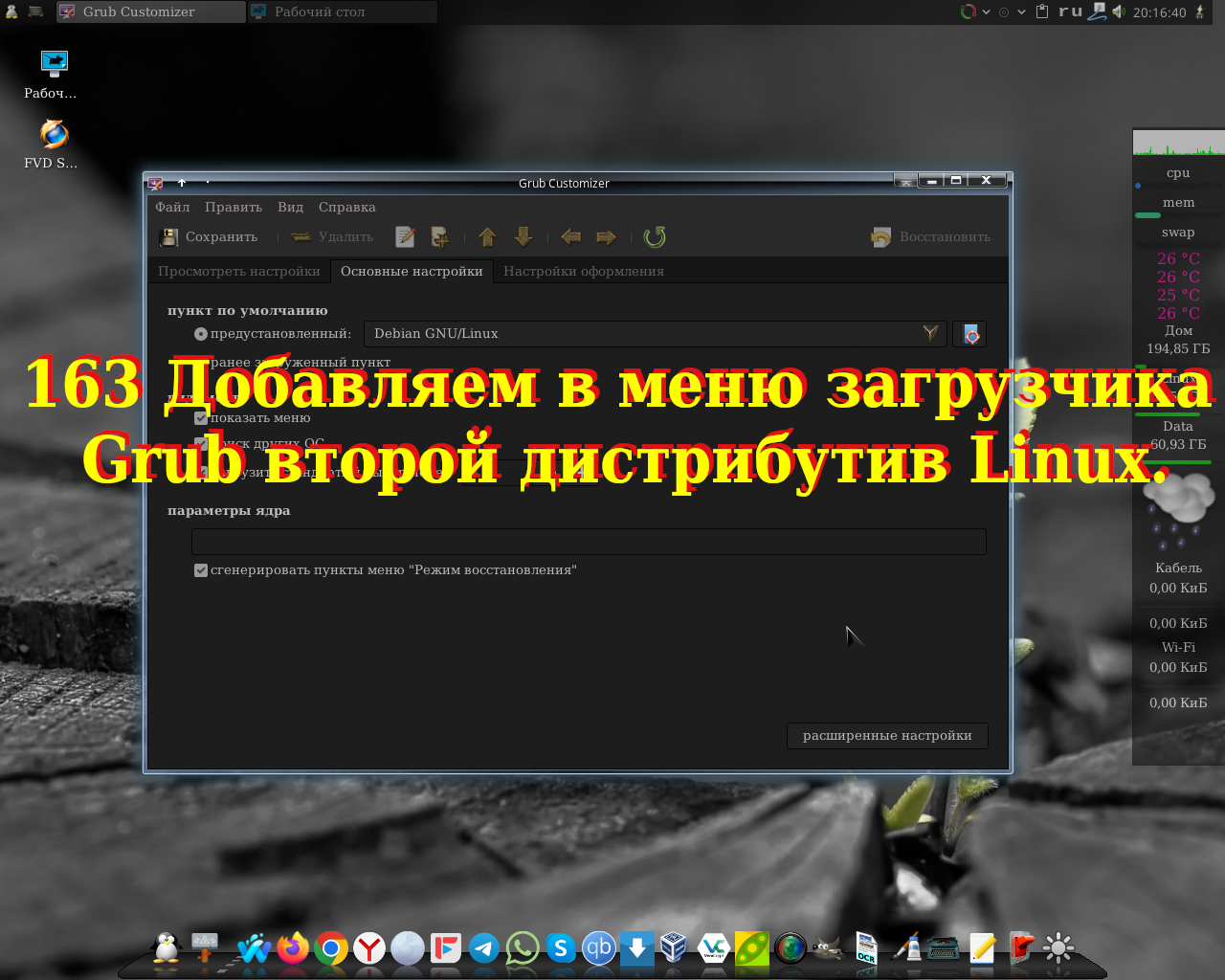Open the Файл menu
Viewport: 1225px width, 980px height.
pyautogui.click(x=172, y=208)
